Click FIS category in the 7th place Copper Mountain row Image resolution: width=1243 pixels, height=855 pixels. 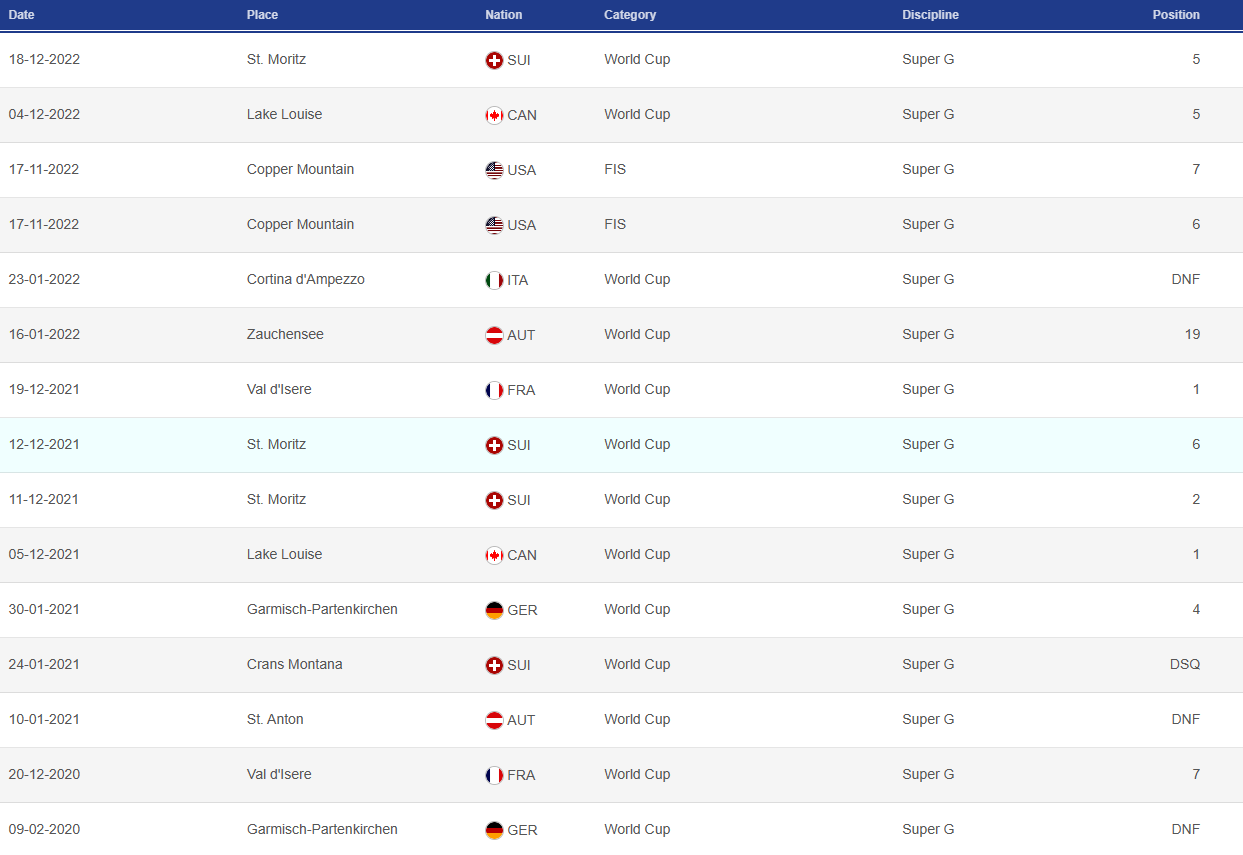click(615, 169)
